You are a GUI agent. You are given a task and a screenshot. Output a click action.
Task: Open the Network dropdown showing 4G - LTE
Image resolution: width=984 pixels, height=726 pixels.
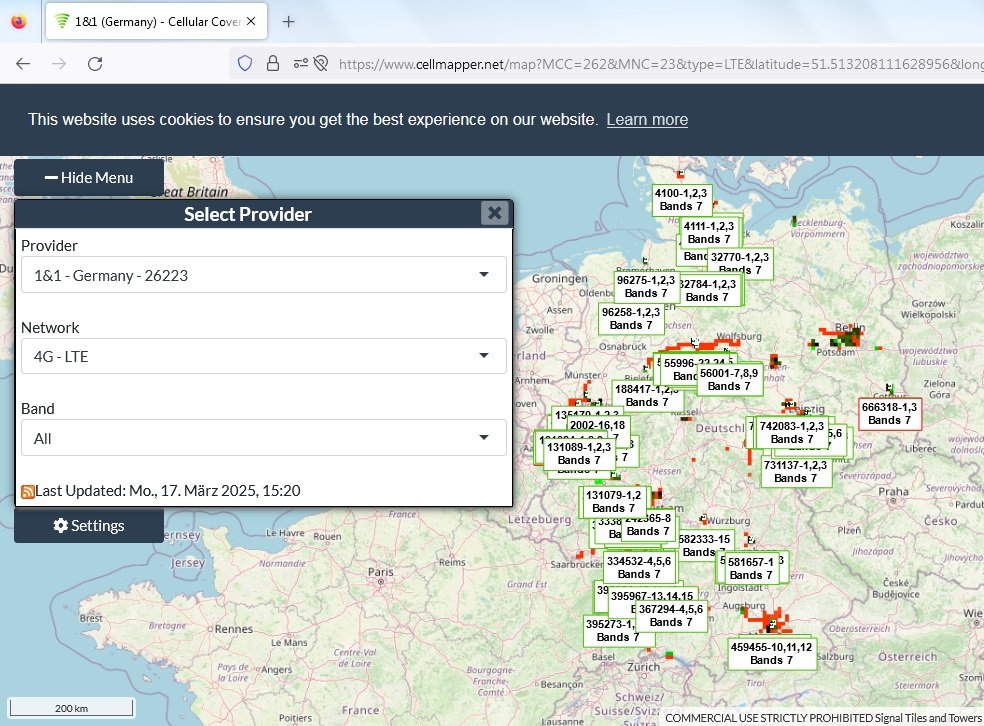coord(264,356)
